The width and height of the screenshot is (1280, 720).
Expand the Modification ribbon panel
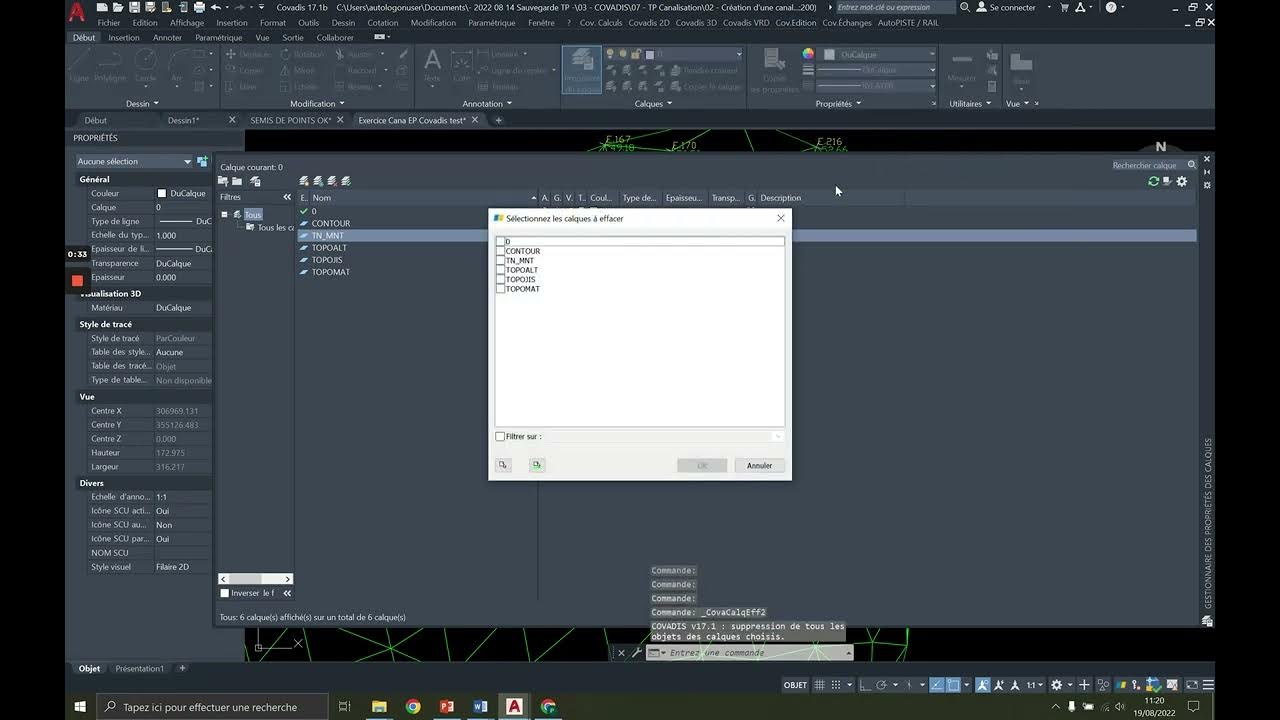(317, 103)
